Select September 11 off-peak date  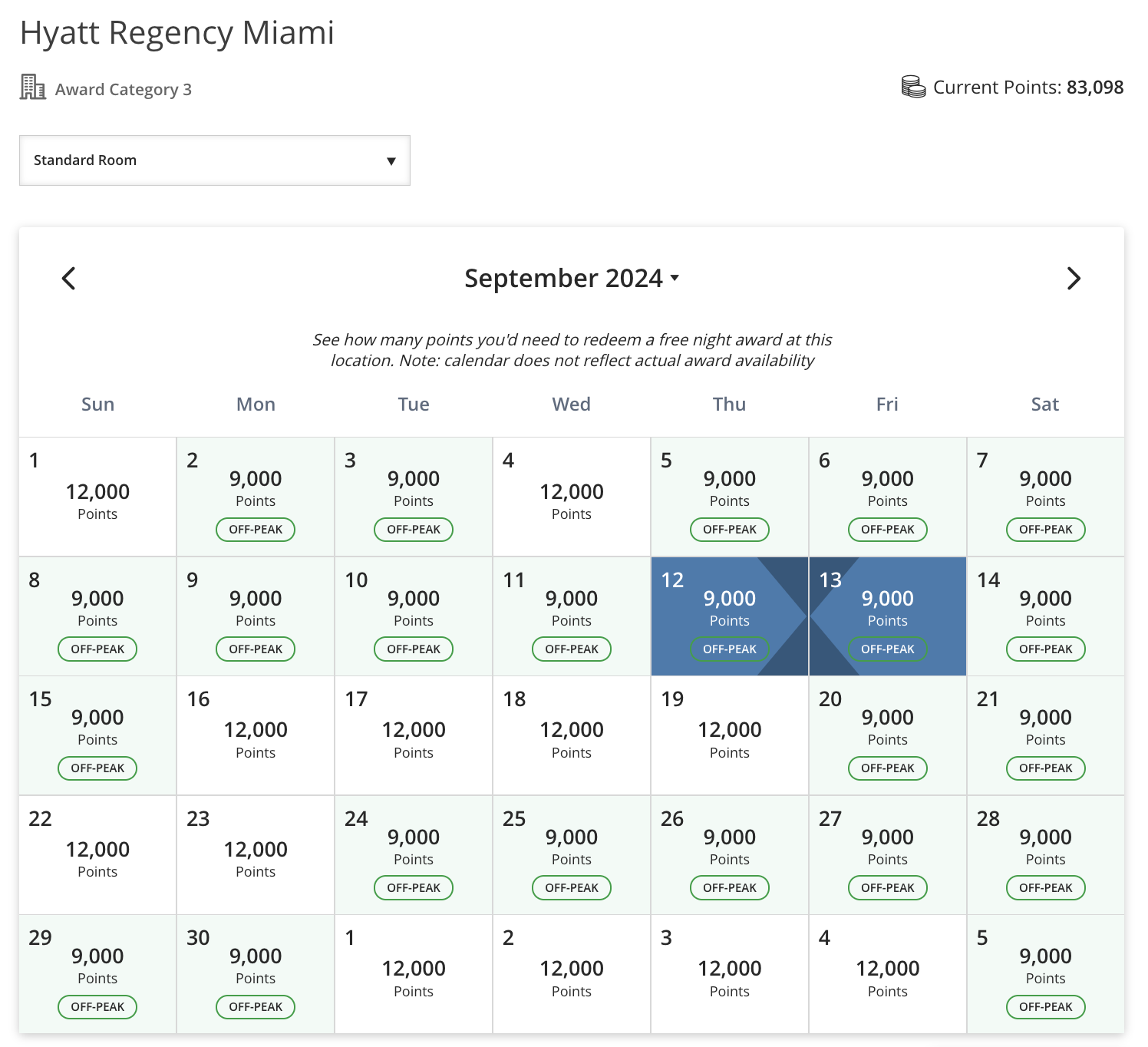click(572, 616)
